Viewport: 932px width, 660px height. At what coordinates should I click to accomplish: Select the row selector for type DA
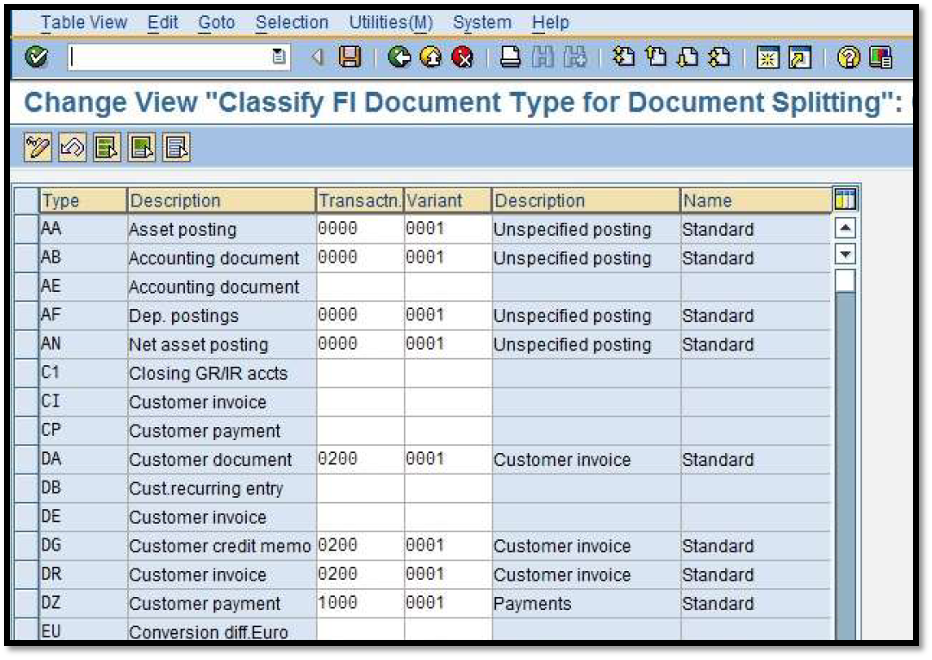[x=26, y=459]
